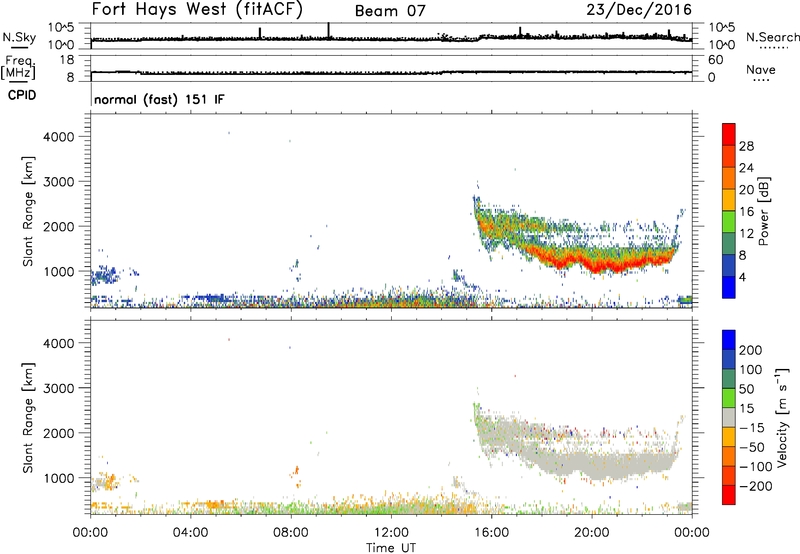Click the '-200' value on Velocity scale

click(756, 486)
